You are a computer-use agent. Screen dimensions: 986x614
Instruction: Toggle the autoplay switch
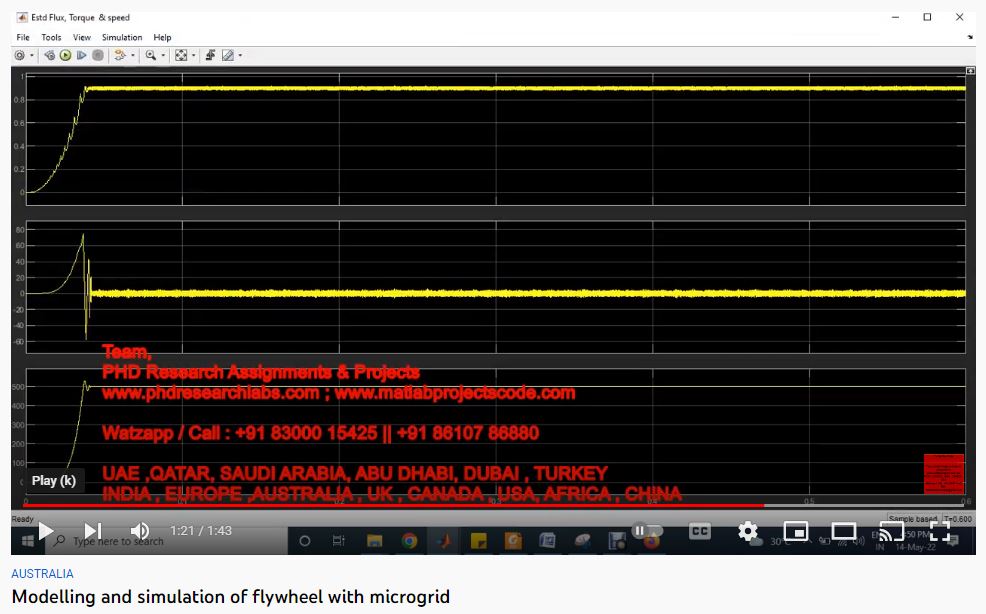[648, 531]
